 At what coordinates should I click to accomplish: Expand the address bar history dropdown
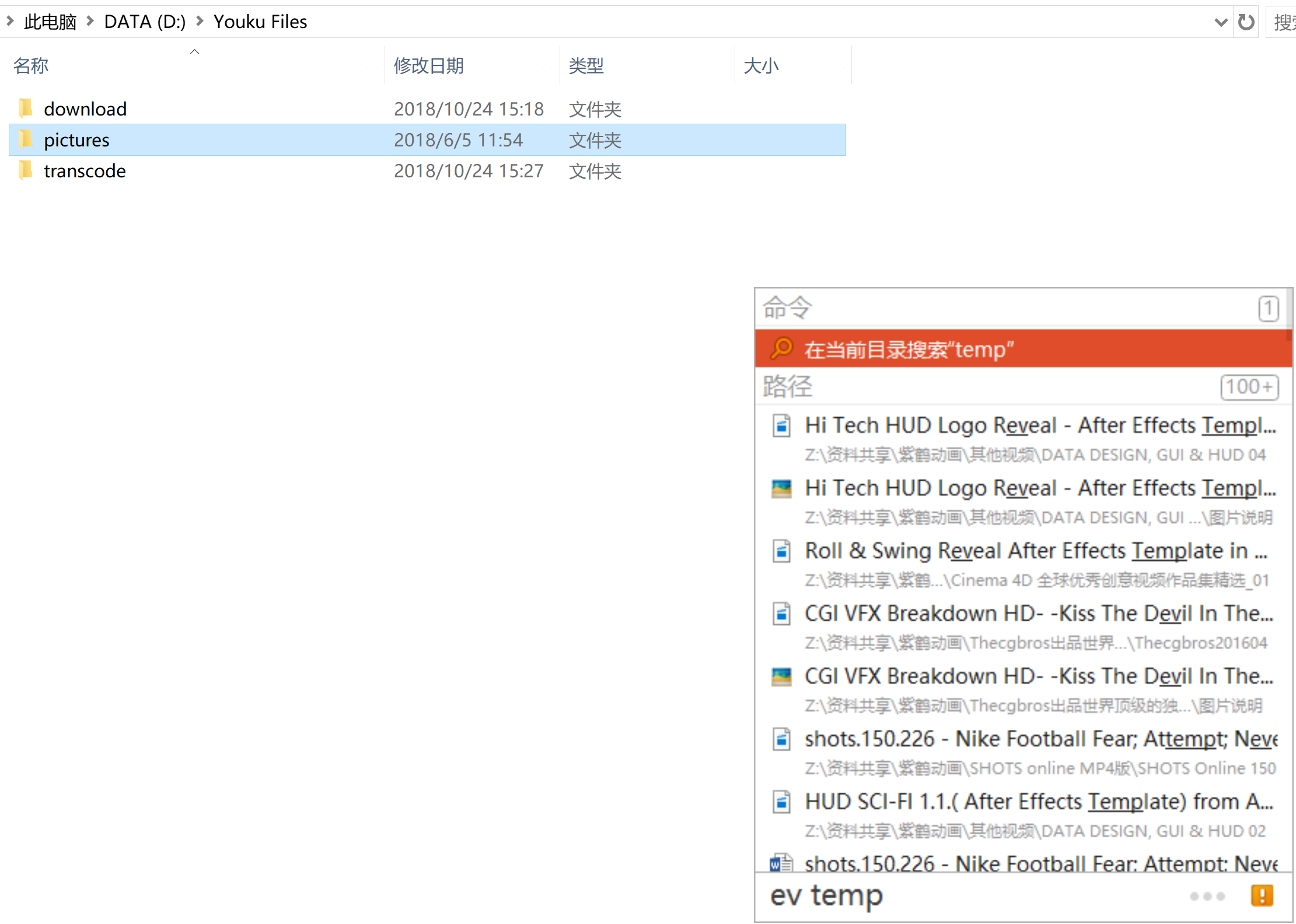point(1220,22)
